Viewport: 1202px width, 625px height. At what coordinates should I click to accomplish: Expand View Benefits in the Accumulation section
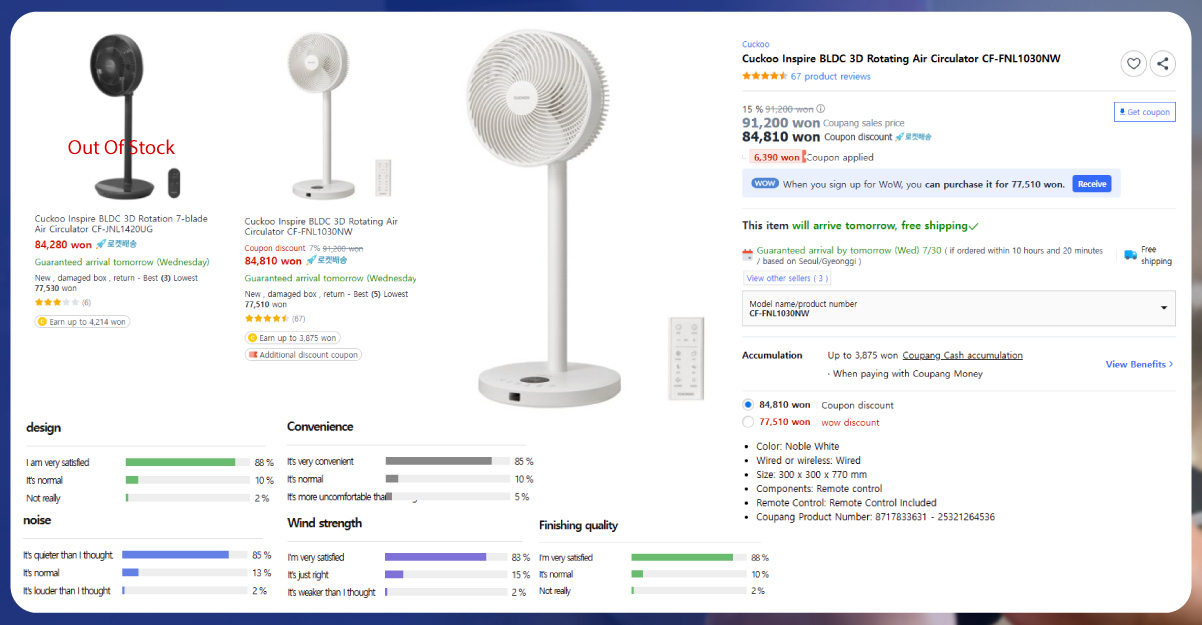1138,364
